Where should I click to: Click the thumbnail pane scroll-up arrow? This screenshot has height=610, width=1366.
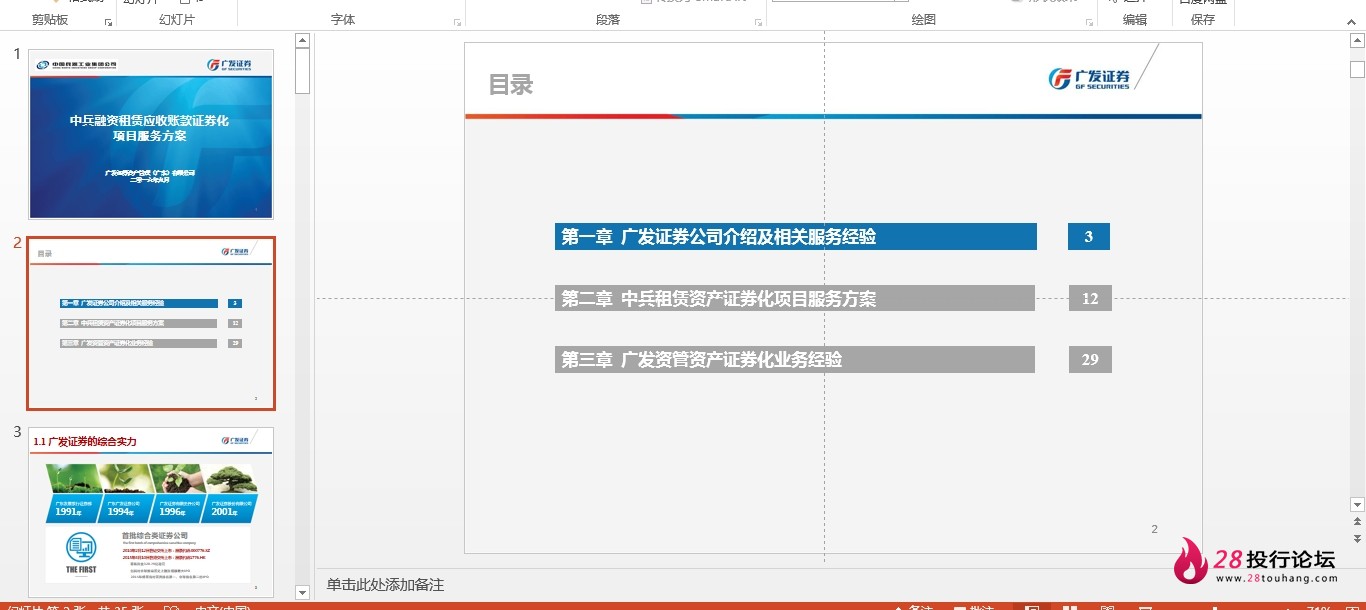302,41
